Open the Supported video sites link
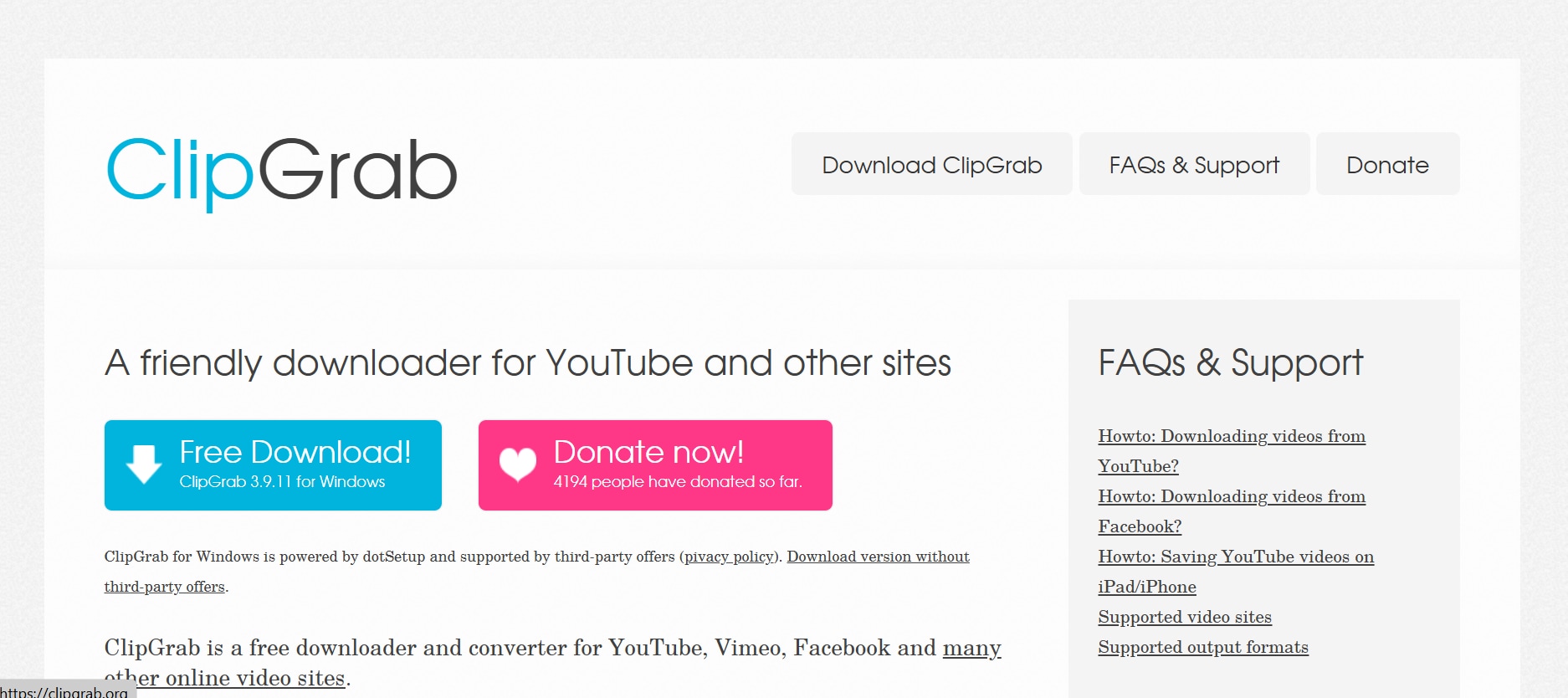 [1185, 617]
